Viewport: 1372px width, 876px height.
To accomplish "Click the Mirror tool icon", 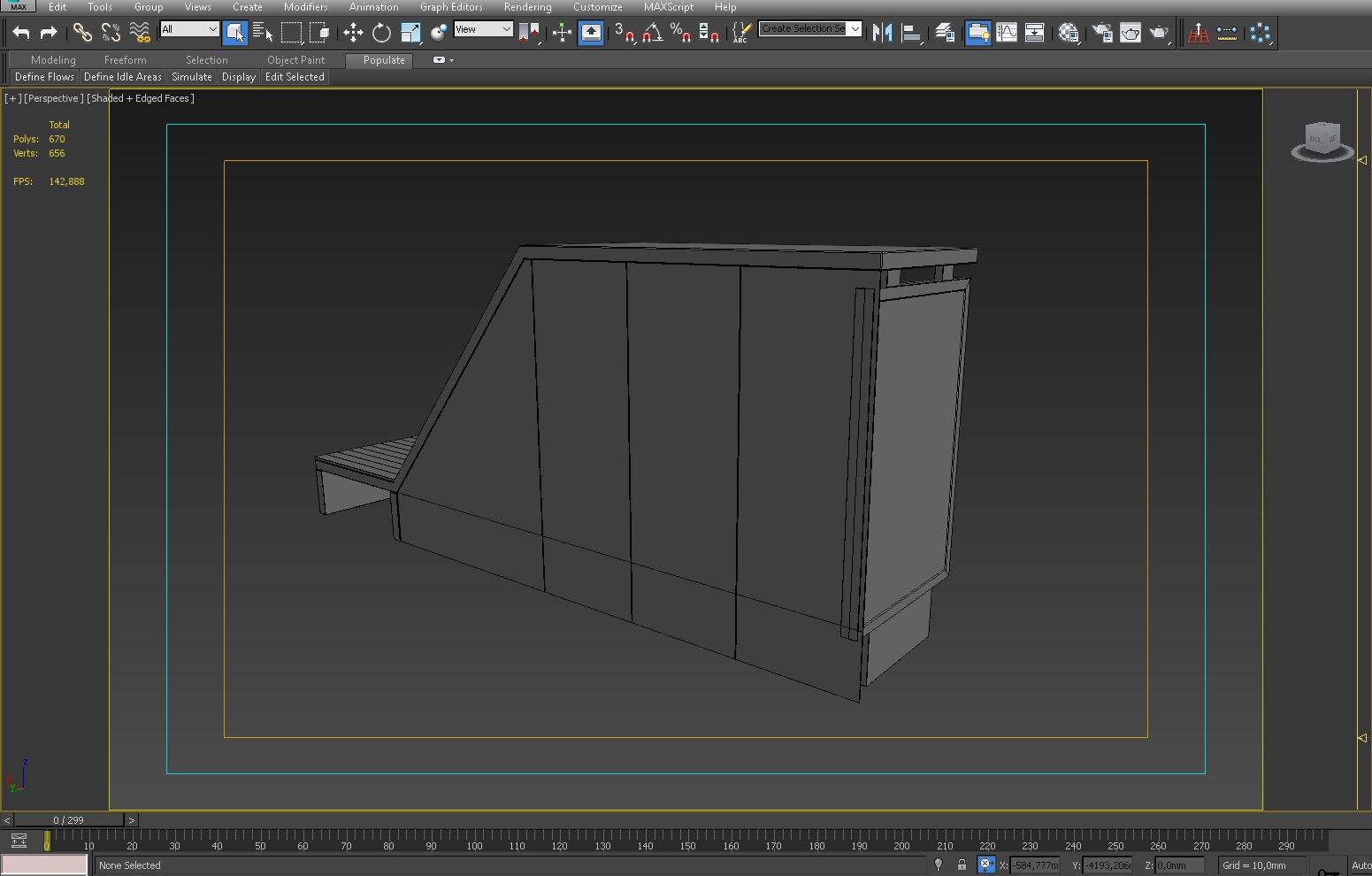I will pyautogui.click(x=882, y=33).
